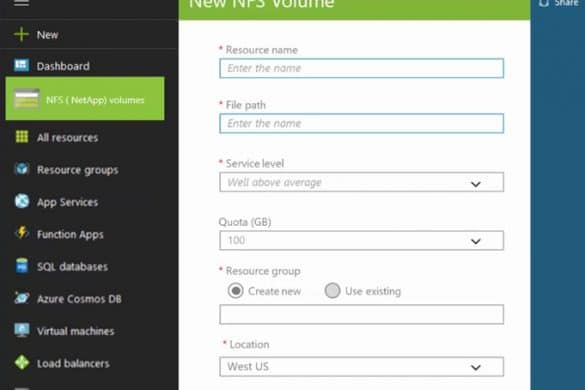Open the New menu item label
Viewport: 585px width, 390px height.
[x=47, y=35]
